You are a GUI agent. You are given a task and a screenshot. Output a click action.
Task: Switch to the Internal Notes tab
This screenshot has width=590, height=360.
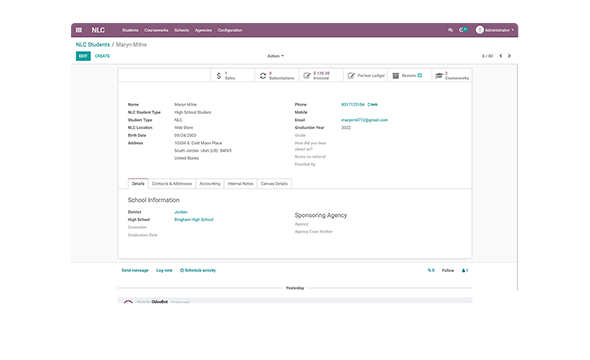click(x=240, y=184)
